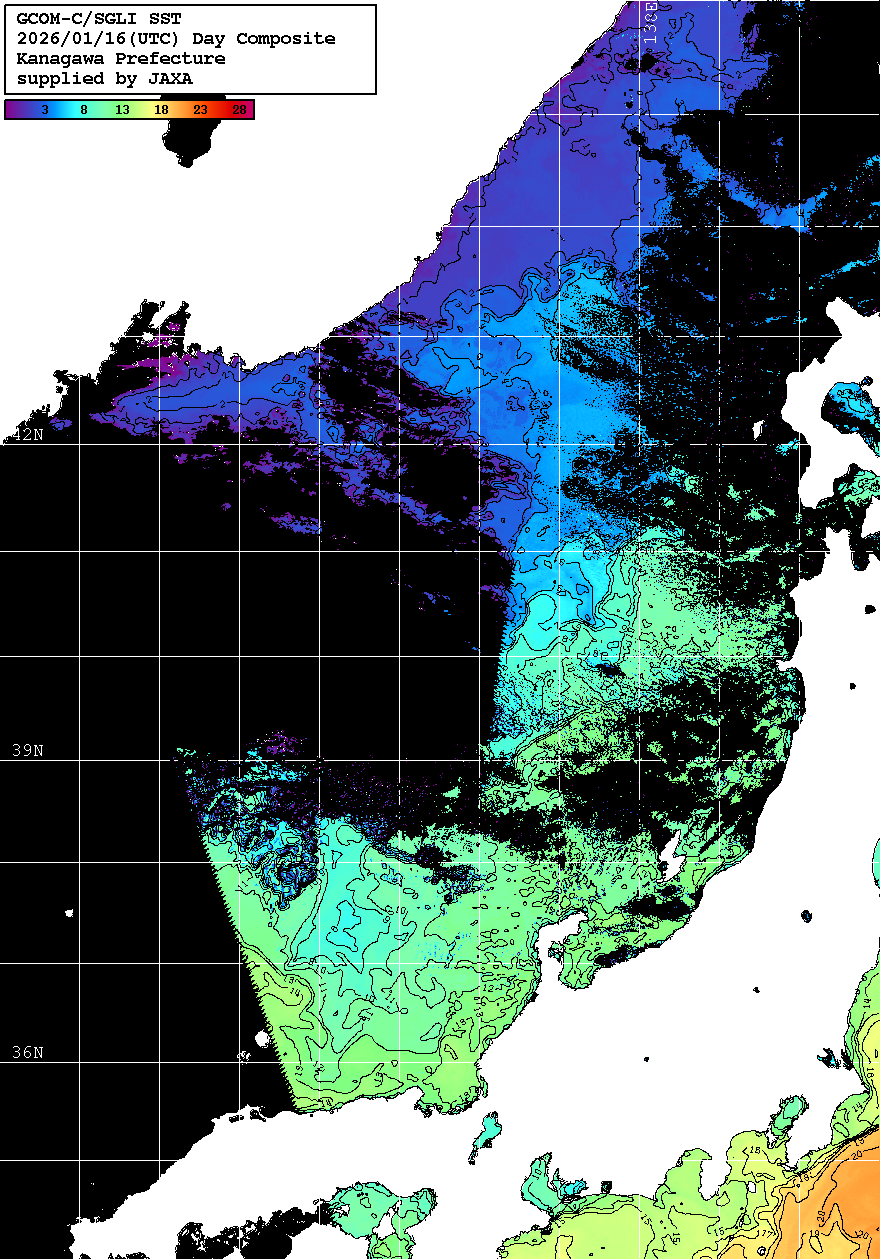Pick the value 8 on the color legend
This screenshot has width=880, height=1259.
[x=83, y=110]
